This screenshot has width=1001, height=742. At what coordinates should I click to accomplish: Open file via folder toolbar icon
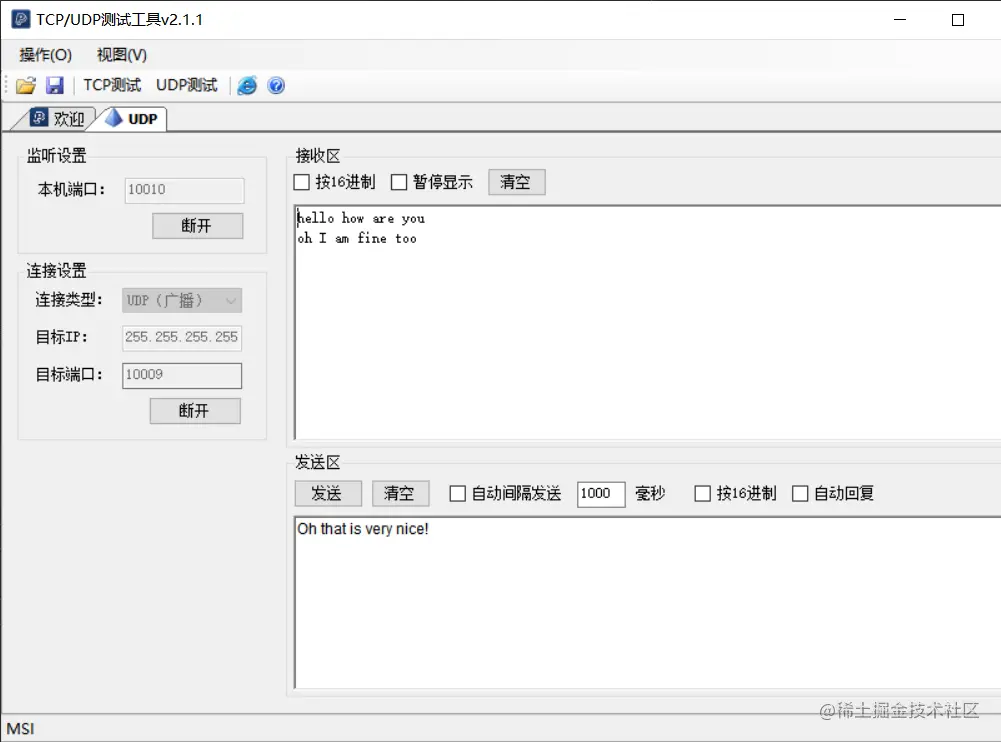[x=26, y=86]
